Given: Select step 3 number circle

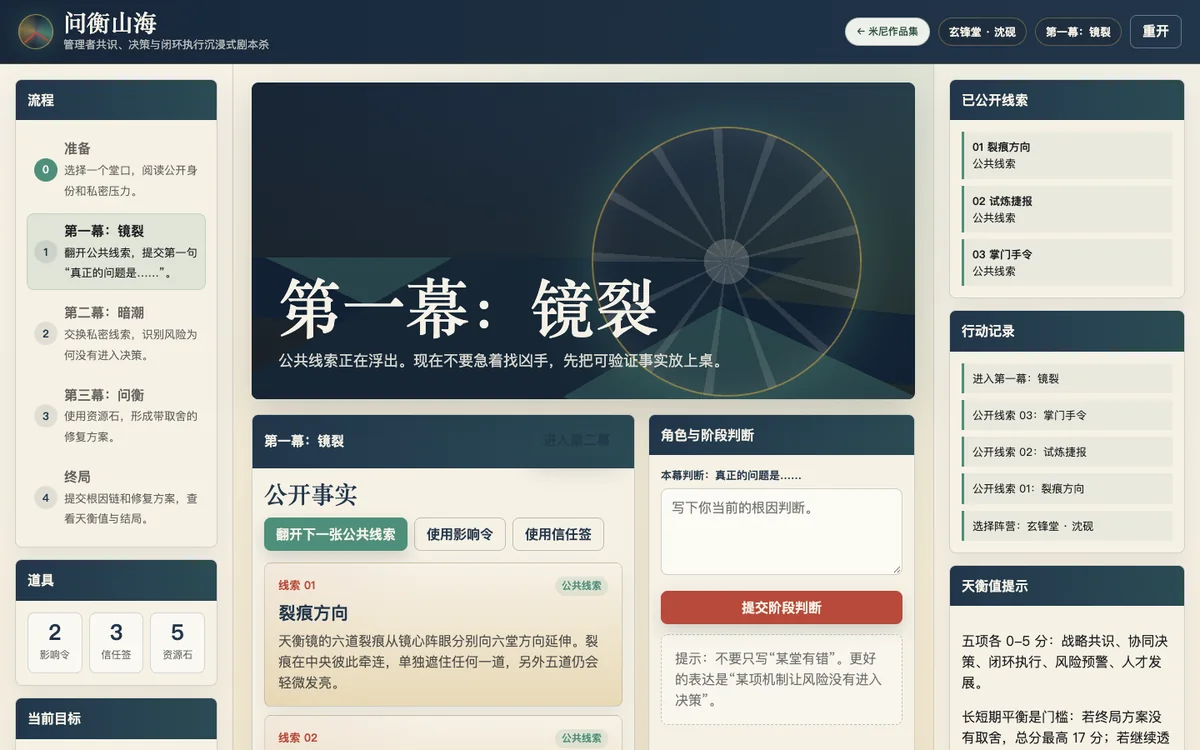Looking at the screenshot, I should tap(45, 415).
